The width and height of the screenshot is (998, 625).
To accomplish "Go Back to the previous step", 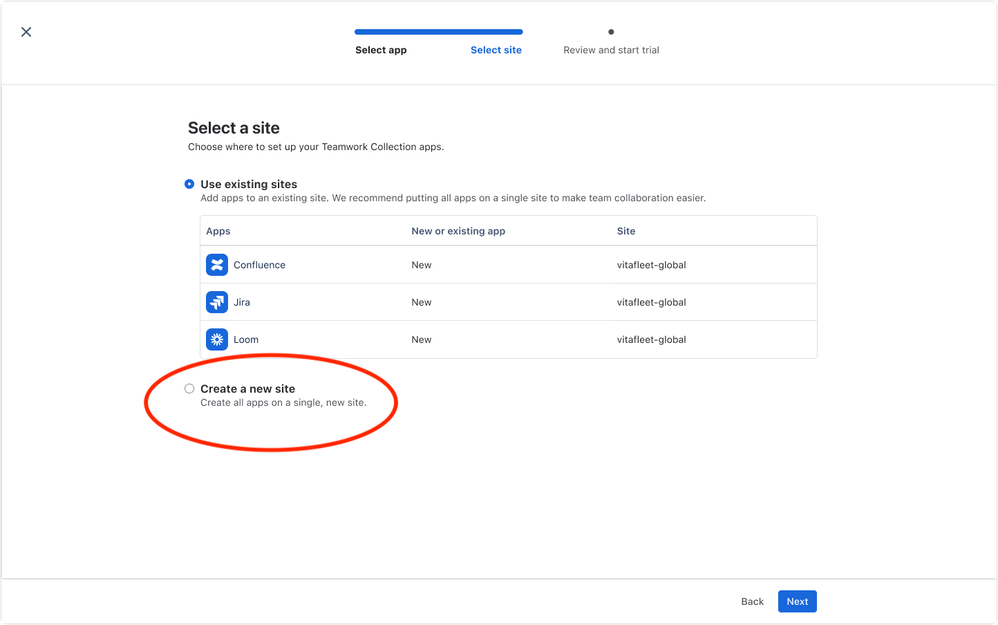I will (752, 601).
